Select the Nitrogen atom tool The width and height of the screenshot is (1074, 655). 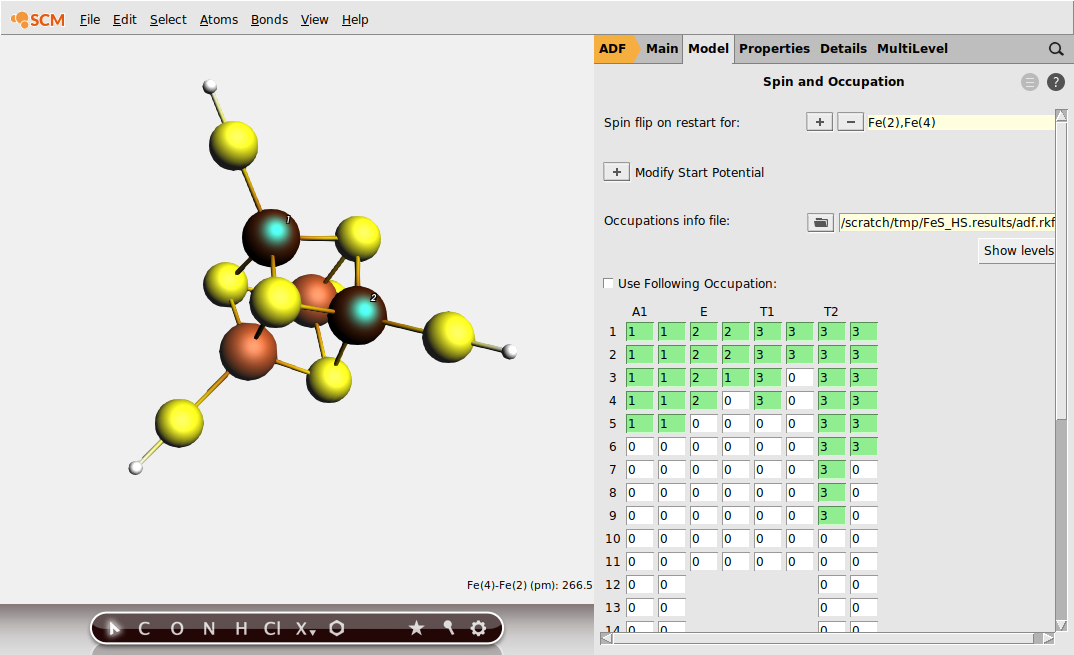[x=207, y=628]
